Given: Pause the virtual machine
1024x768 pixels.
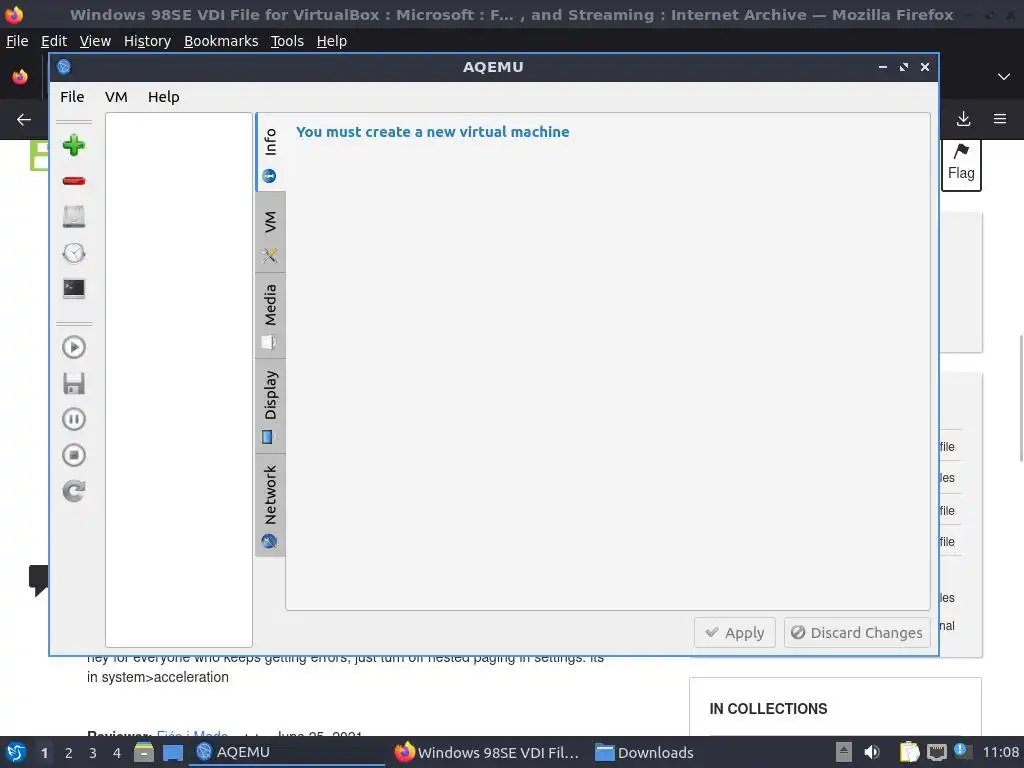Looking at the screenshot, I should tap(74, 419).
